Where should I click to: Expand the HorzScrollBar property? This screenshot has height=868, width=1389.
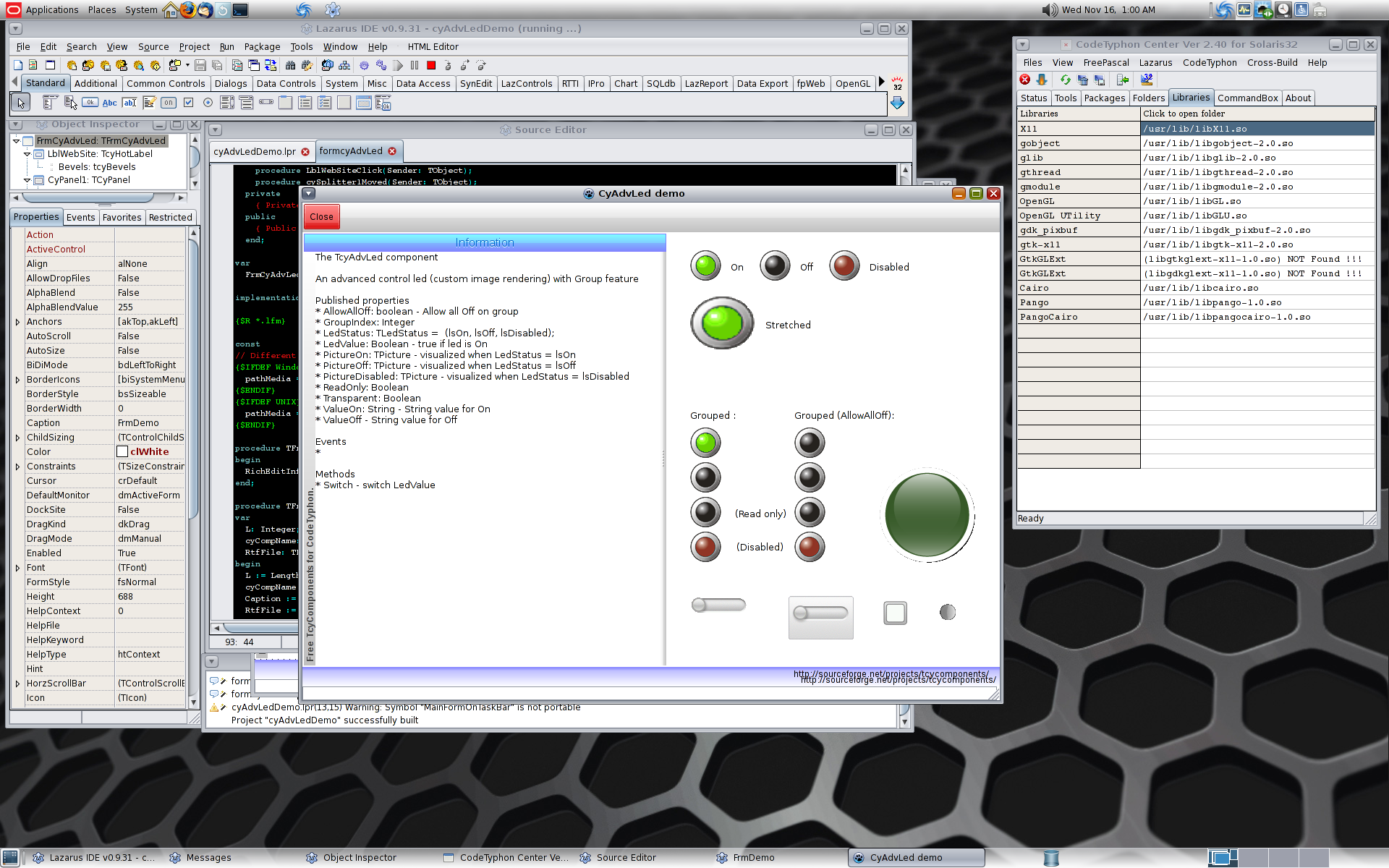(17, 684)
